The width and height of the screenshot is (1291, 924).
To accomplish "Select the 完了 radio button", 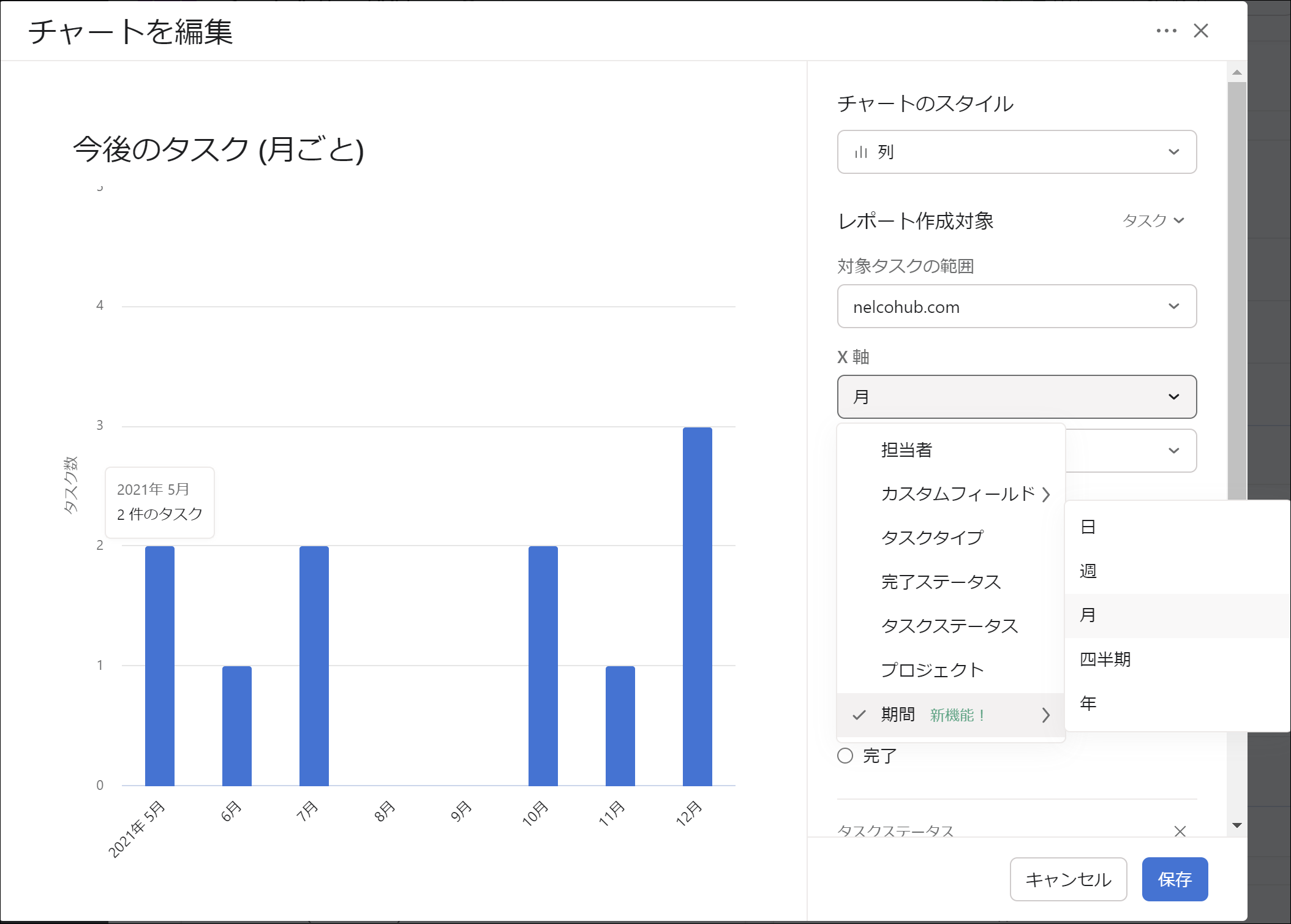I will point(845,756).
